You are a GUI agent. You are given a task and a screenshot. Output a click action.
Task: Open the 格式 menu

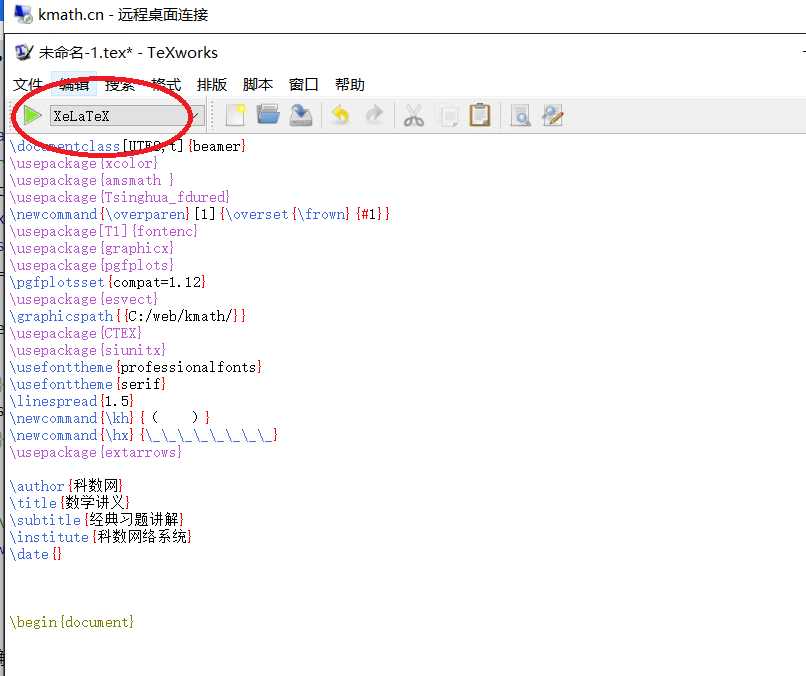pyautogui.click(x=166, y=85)
